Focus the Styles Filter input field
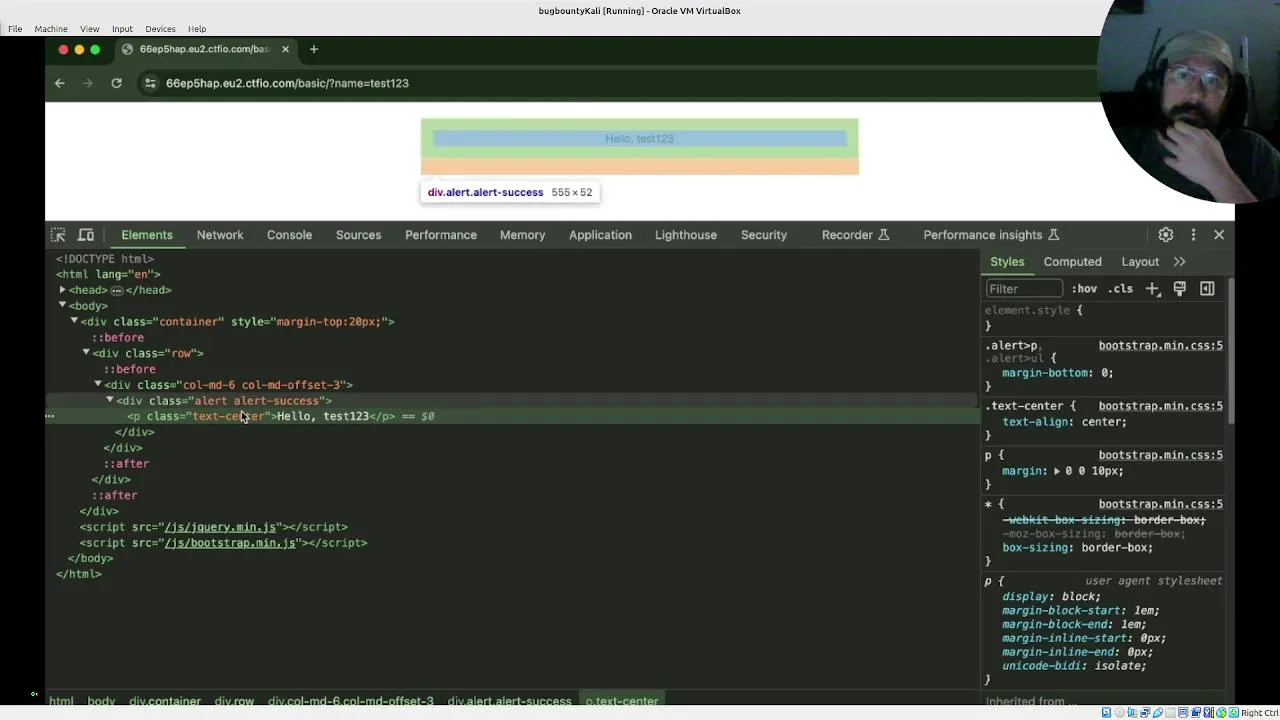 pyautogui.click(x=1024, y=289)
